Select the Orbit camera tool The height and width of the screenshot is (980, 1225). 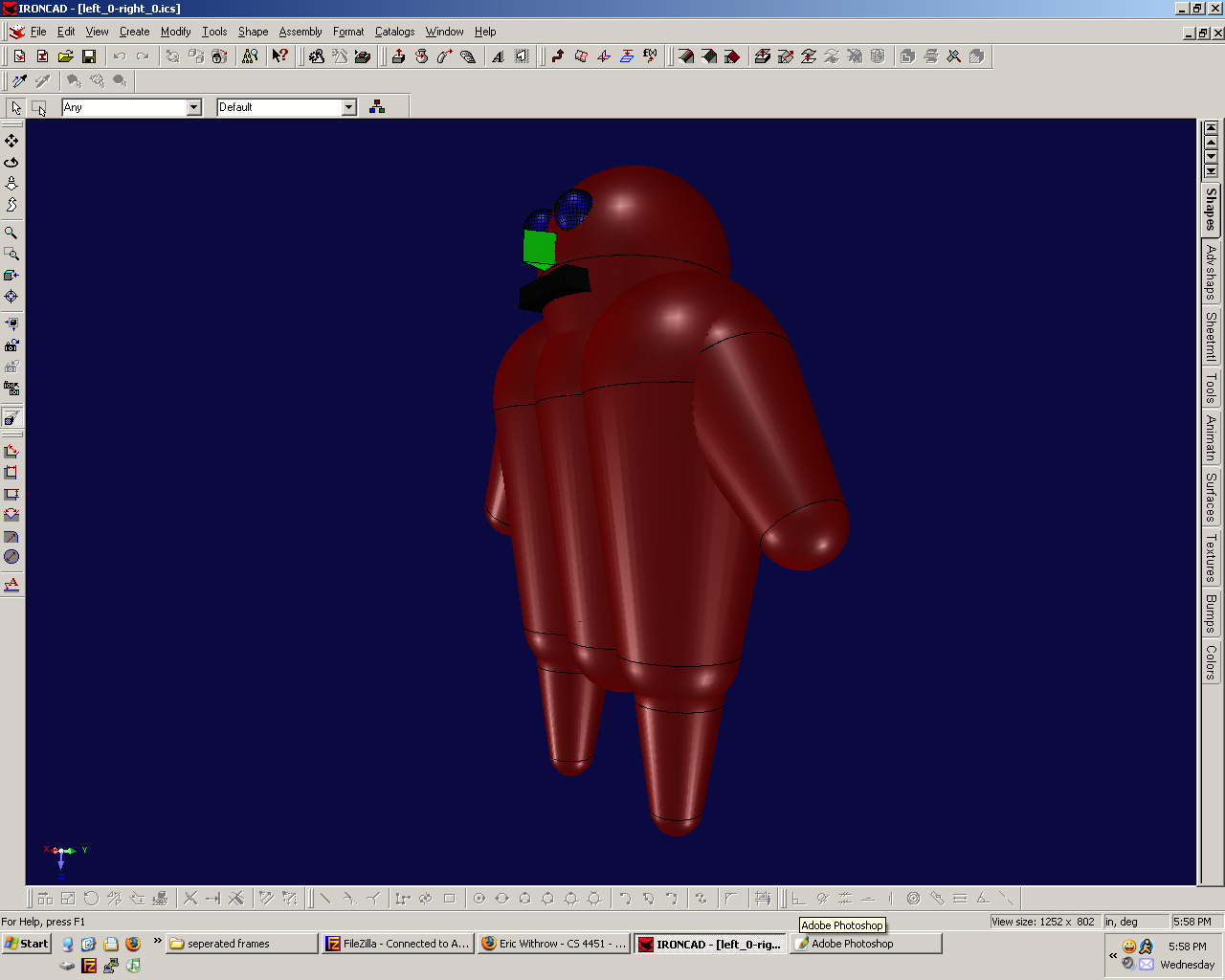(x=11, y=162)
